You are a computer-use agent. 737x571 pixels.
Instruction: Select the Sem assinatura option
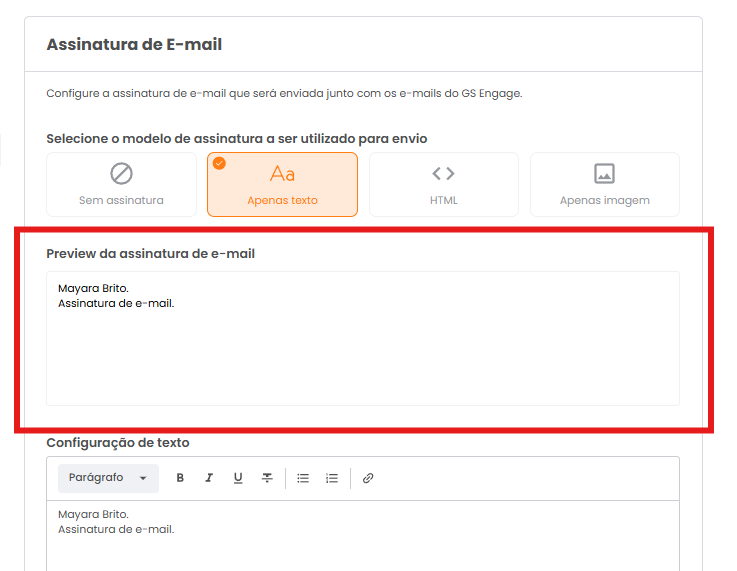tap(121, 184)
